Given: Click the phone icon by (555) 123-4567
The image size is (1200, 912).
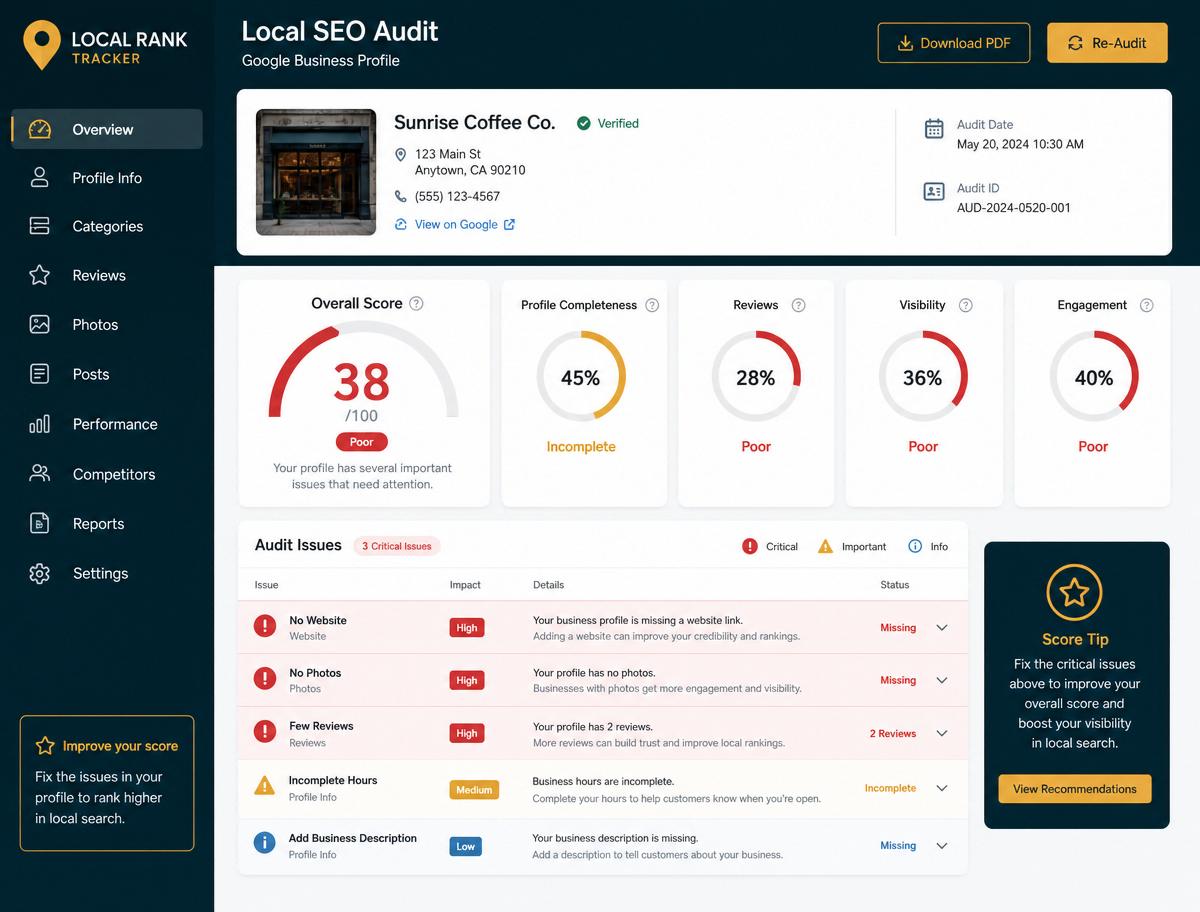Looking at the screenshot, I should point(400,196).
